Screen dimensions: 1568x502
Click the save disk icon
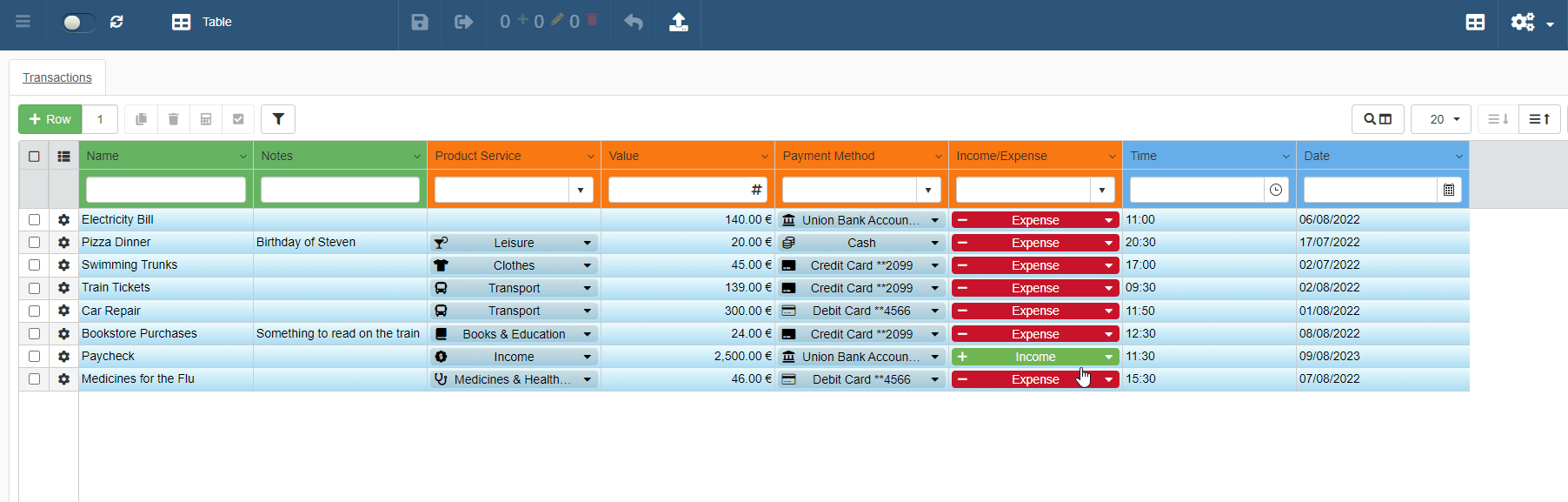(420, 23)
